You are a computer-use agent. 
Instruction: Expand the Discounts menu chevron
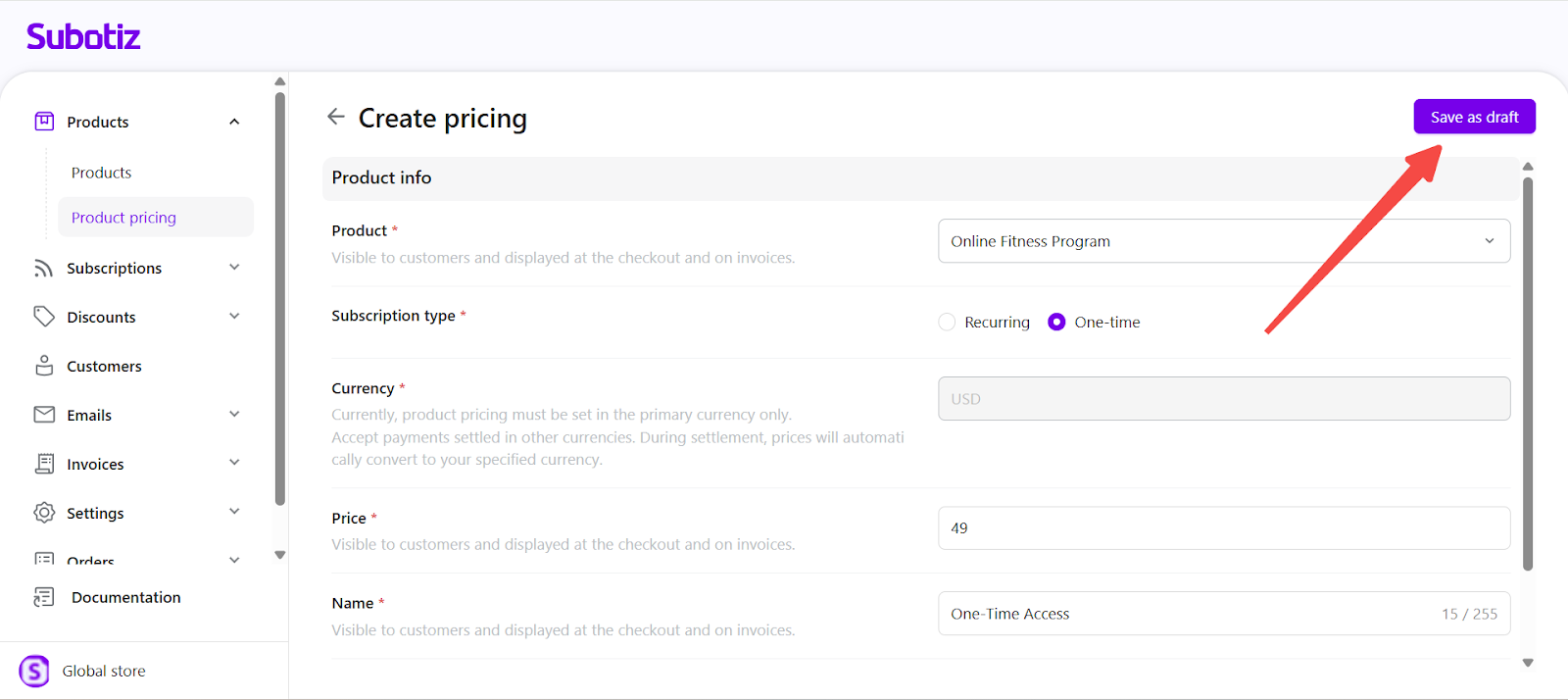234,317
